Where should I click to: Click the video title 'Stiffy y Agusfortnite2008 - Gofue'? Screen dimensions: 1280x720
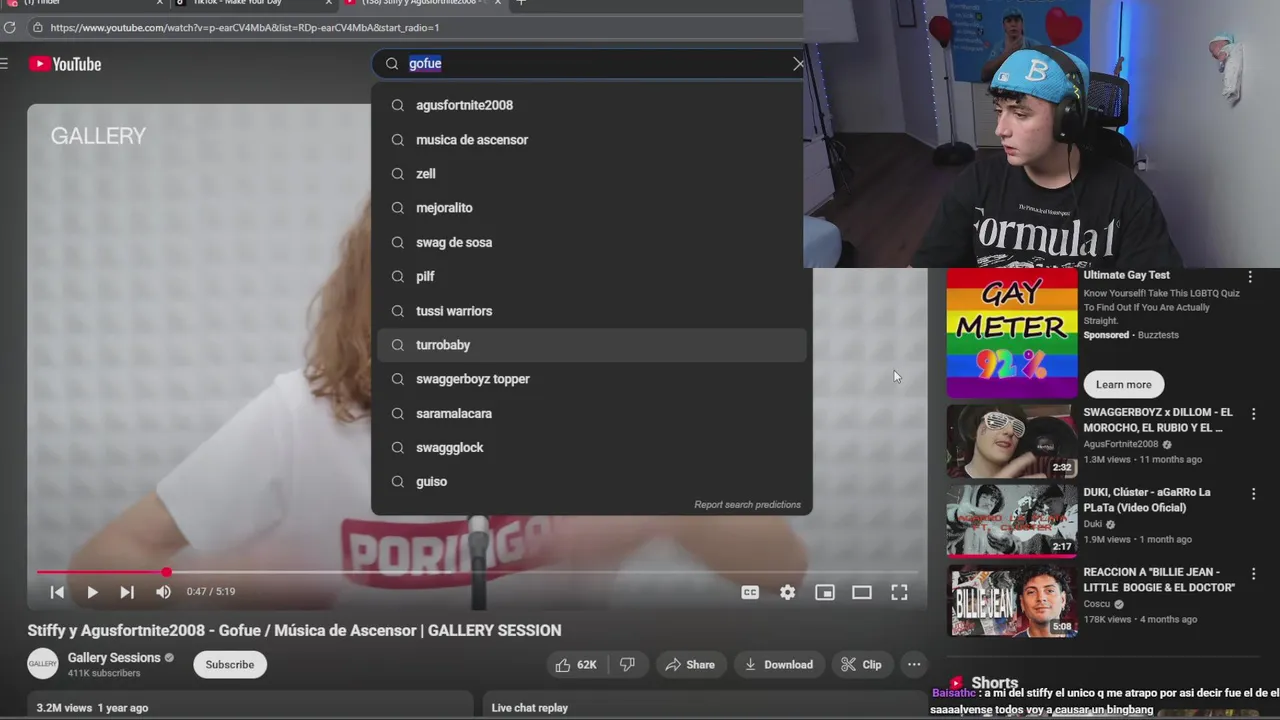pyautogui.click(x=294, y=631)
